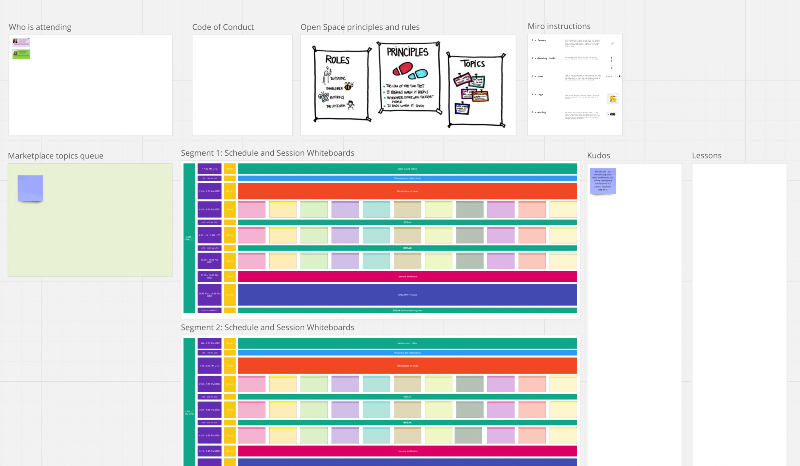Click the orange-red bar in Segment 1 schedule
The image size is (800, 466).
pos(407,191)
